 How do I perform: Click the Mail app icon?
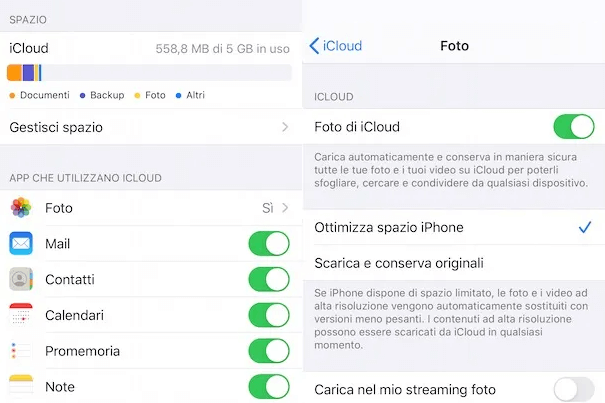pyautogui.click(x=21, y=244)
